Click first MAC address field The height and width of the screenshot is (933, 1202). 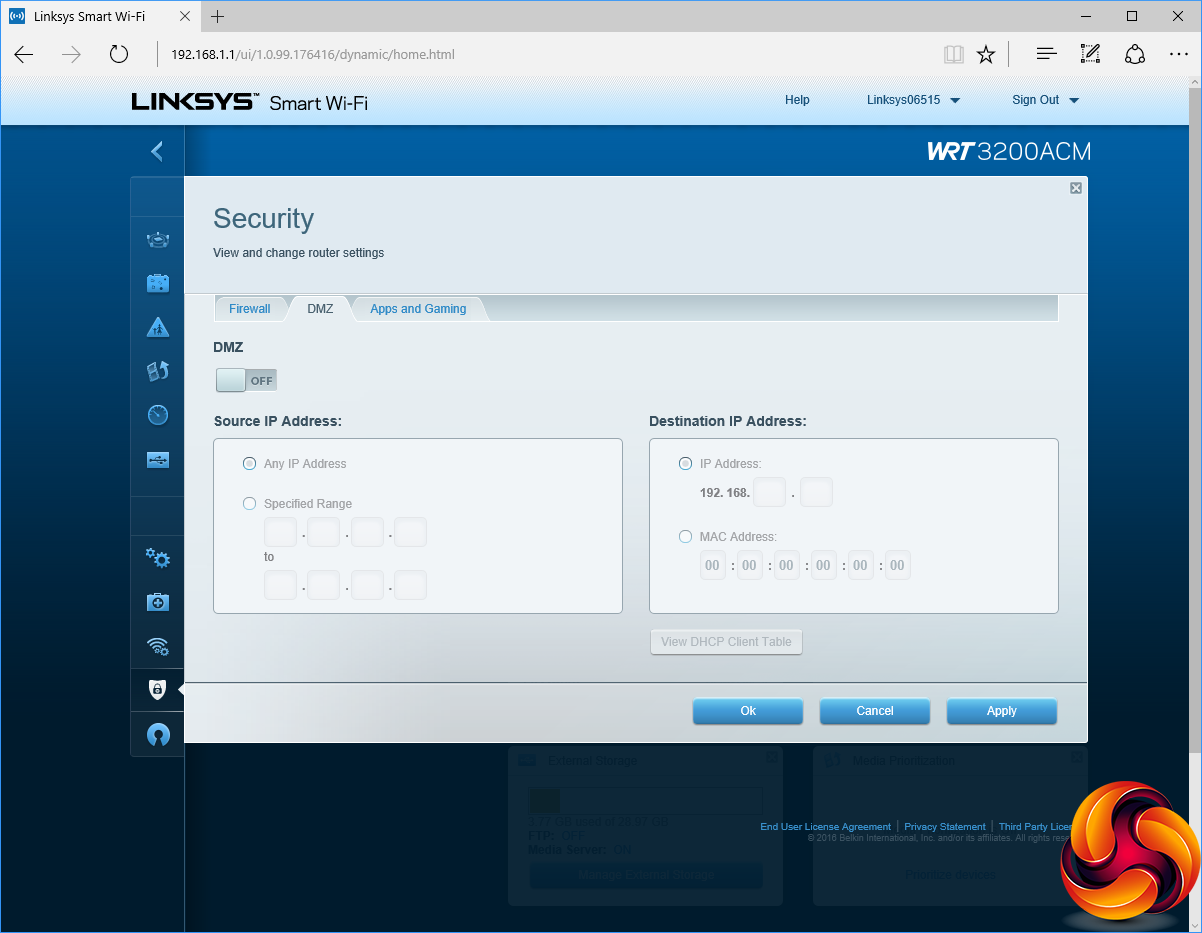pos(712,566)
